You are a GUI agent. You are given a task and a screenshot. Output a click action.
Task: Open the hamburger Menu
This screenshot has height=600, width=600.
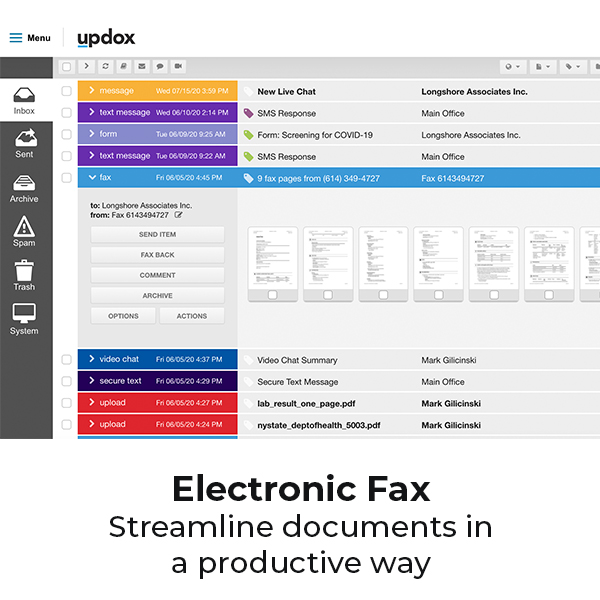[x=29, y=38]
